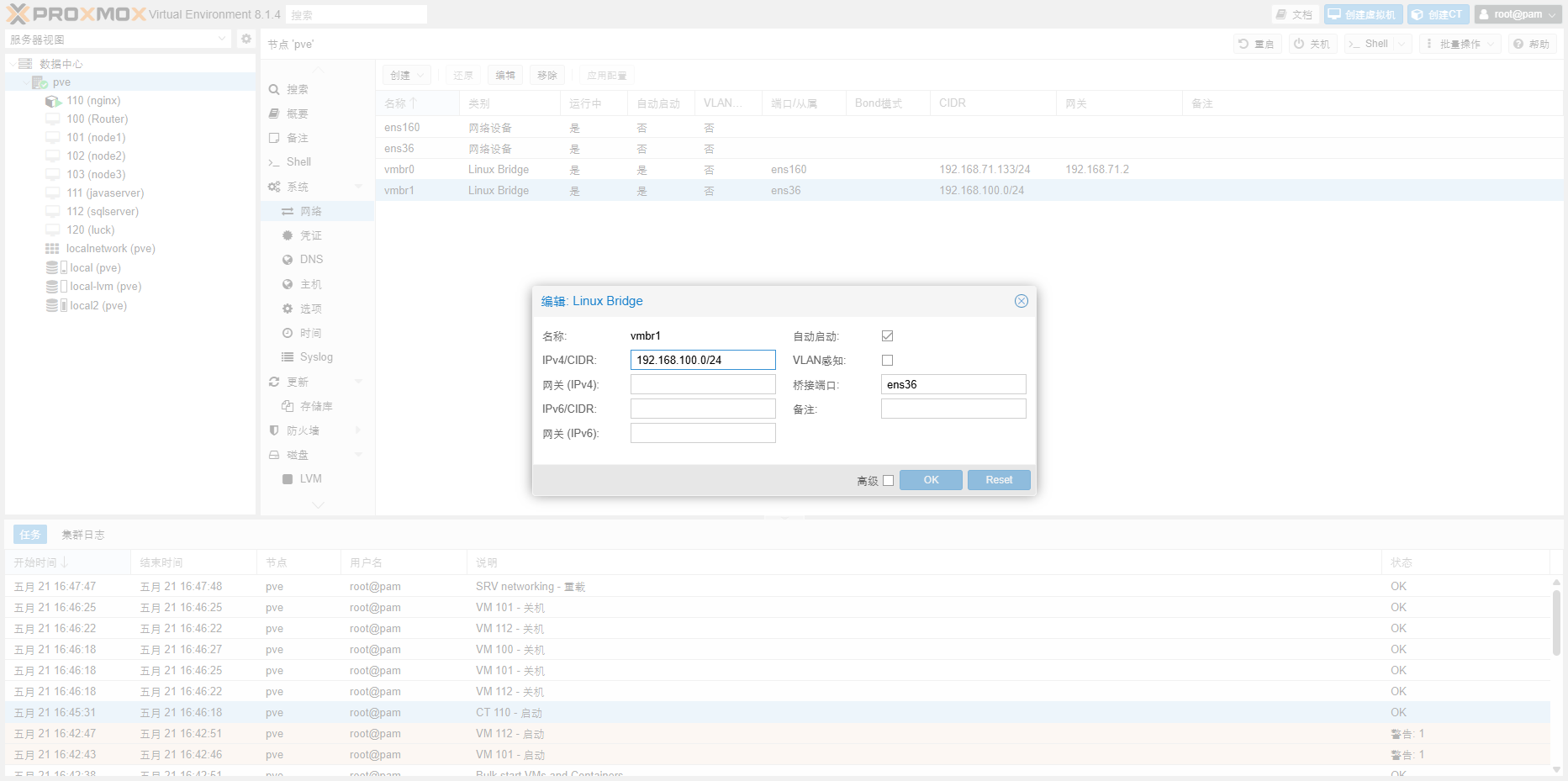Open Network menu item under System
The height and width of the screenshot is (781, 1568).
coord(317,211)
